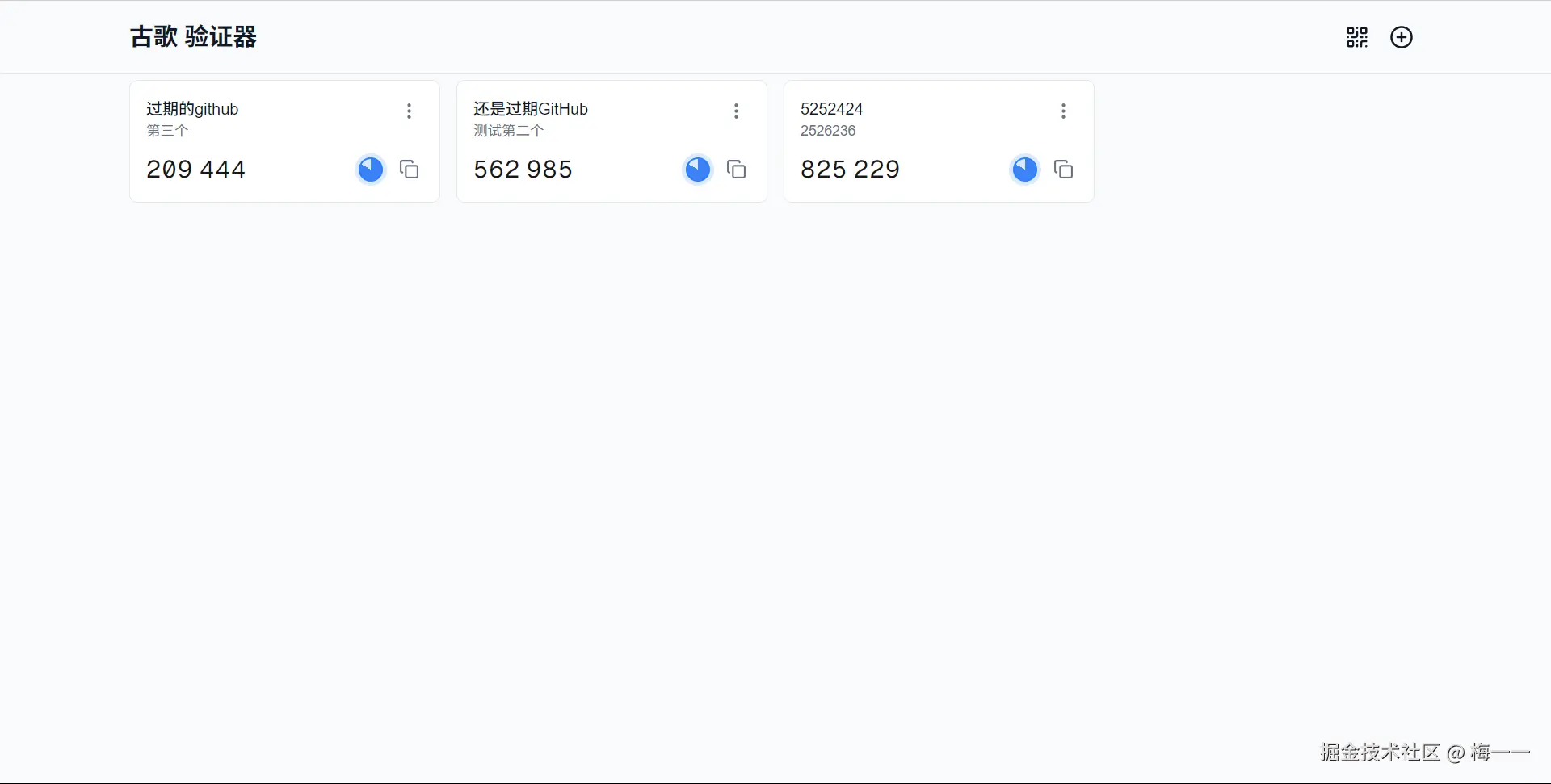The image size is (1551, 784).
Task: Select the 209 444 code text
Action: [x=195, y=170]
